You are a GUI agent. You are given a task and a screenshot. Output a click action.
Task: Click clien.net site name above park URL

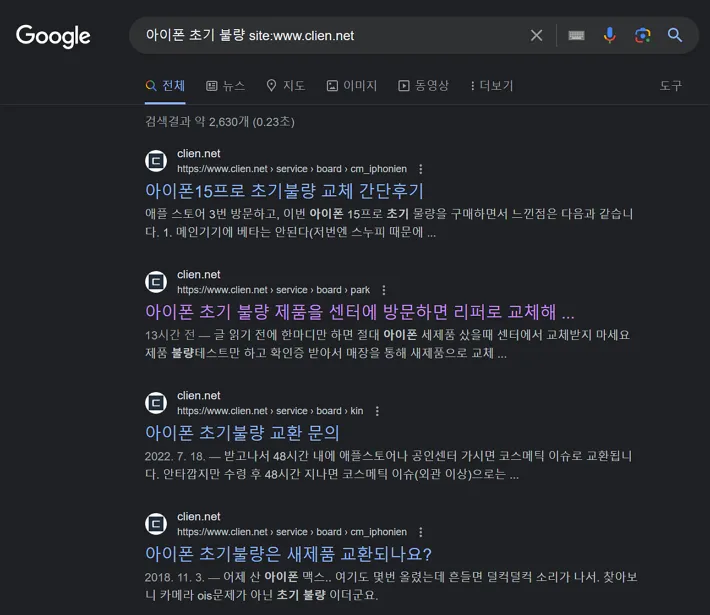(199, 274)
